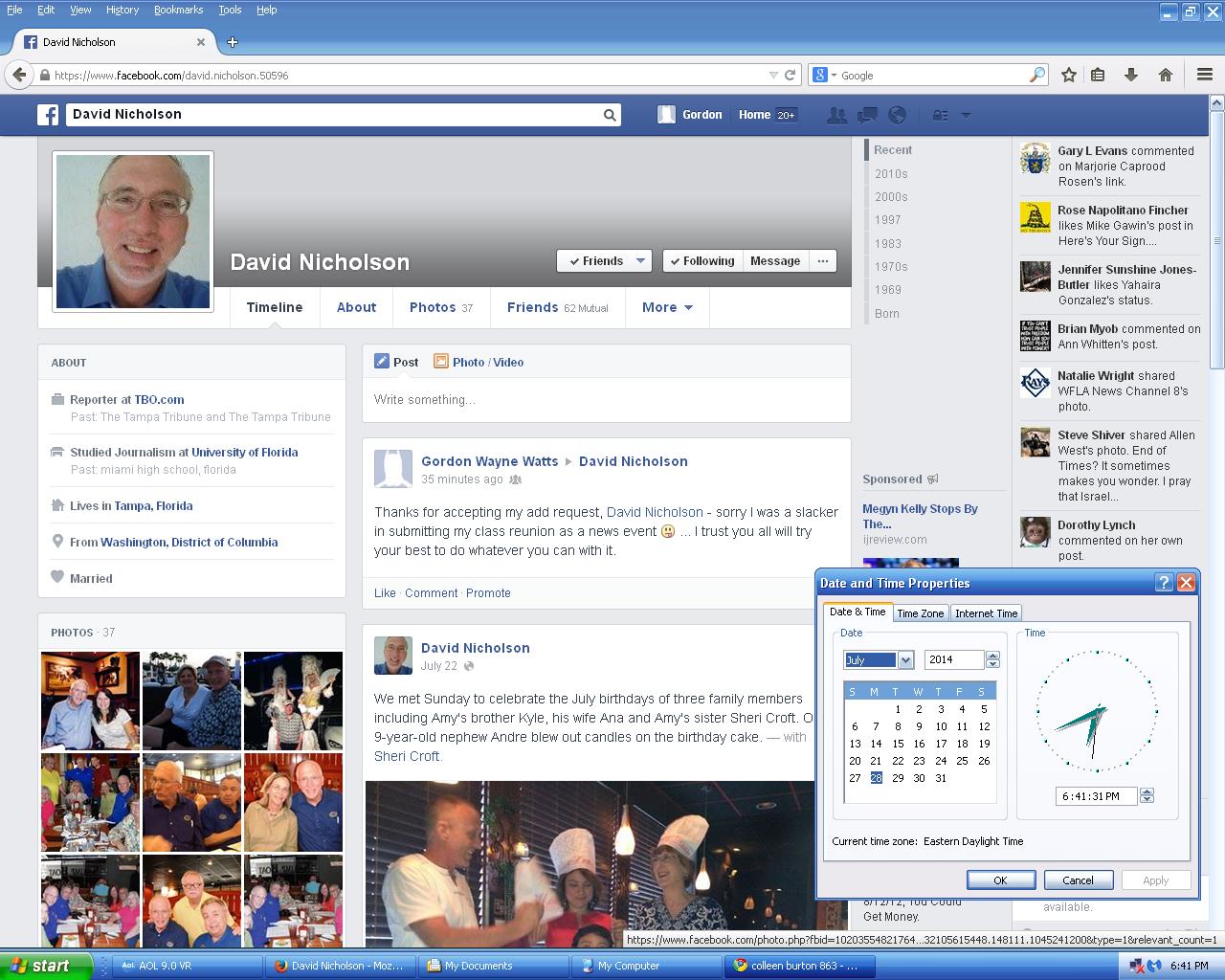Open the Bookmarks menu
This screenshot has height=980, width=1225.
pos(178,10)
